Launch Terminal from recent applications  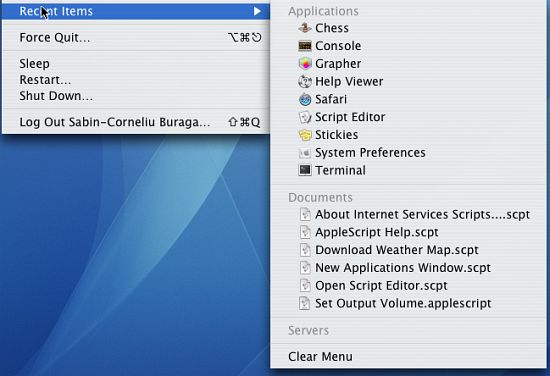click(x=408, y=170)
